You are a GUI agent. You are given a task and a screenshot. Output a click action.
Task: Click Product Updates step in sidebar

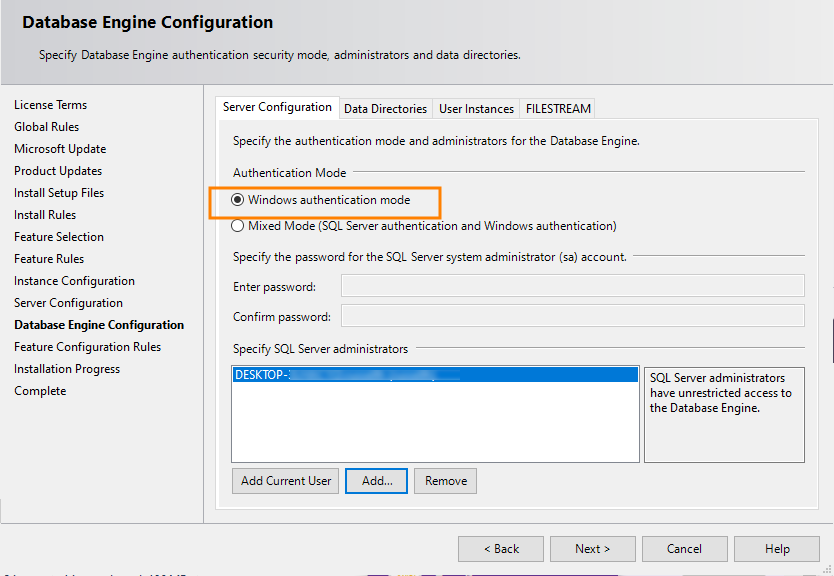[x=58, y=171]
